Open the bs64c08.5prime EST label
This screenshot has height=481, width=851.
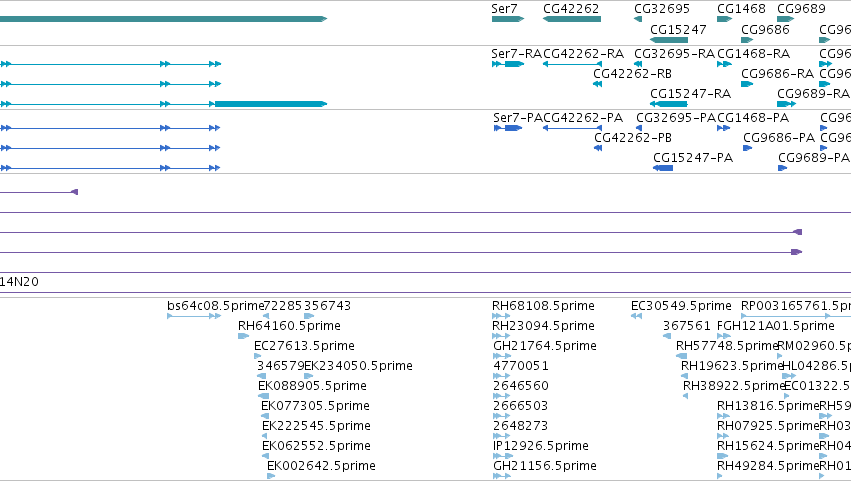[x=215, y=306]
